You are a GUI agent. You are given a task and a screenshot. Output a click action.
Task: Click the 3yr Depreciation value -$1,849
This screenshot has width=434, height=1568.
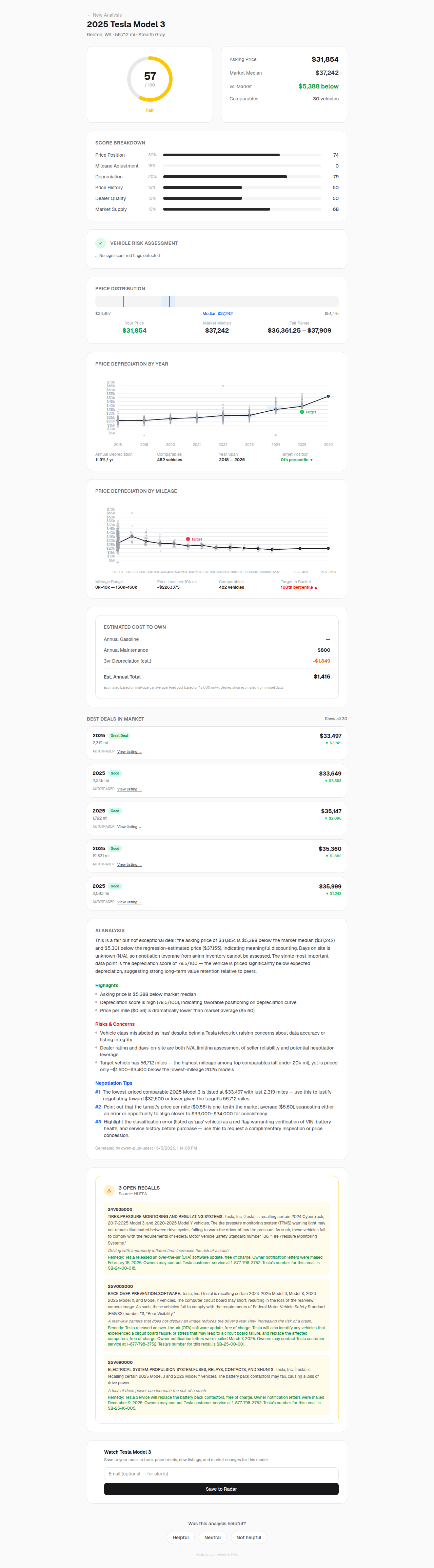[x=321, y=661]
